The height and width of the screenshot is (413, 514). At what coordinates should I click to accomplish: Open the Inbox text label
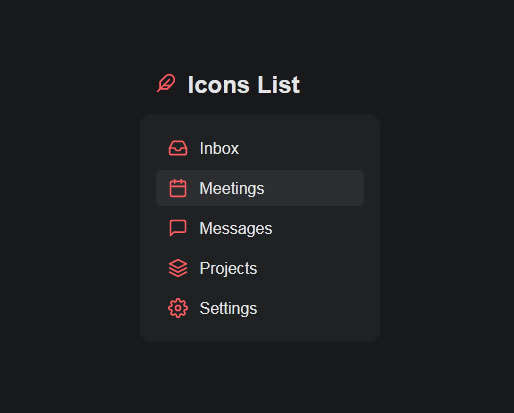tap(219, 148)
